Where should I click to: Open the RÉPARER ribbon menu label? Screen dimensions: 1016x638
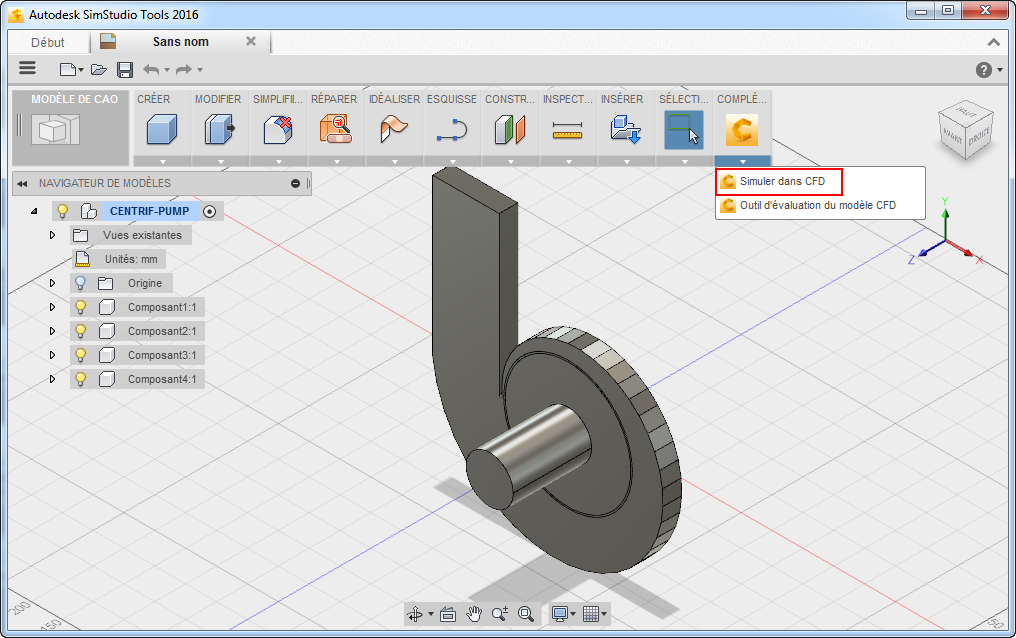334,99
